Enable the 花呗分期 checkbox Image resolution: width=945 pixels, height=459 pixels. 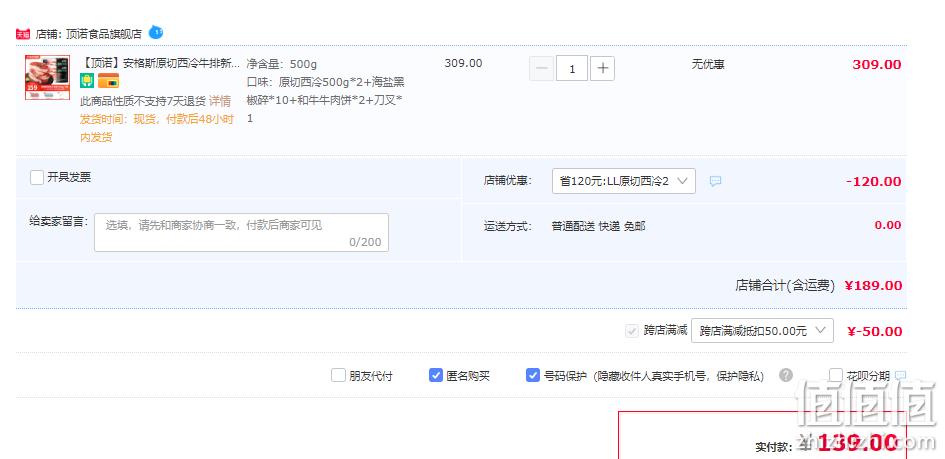point(835,375)
